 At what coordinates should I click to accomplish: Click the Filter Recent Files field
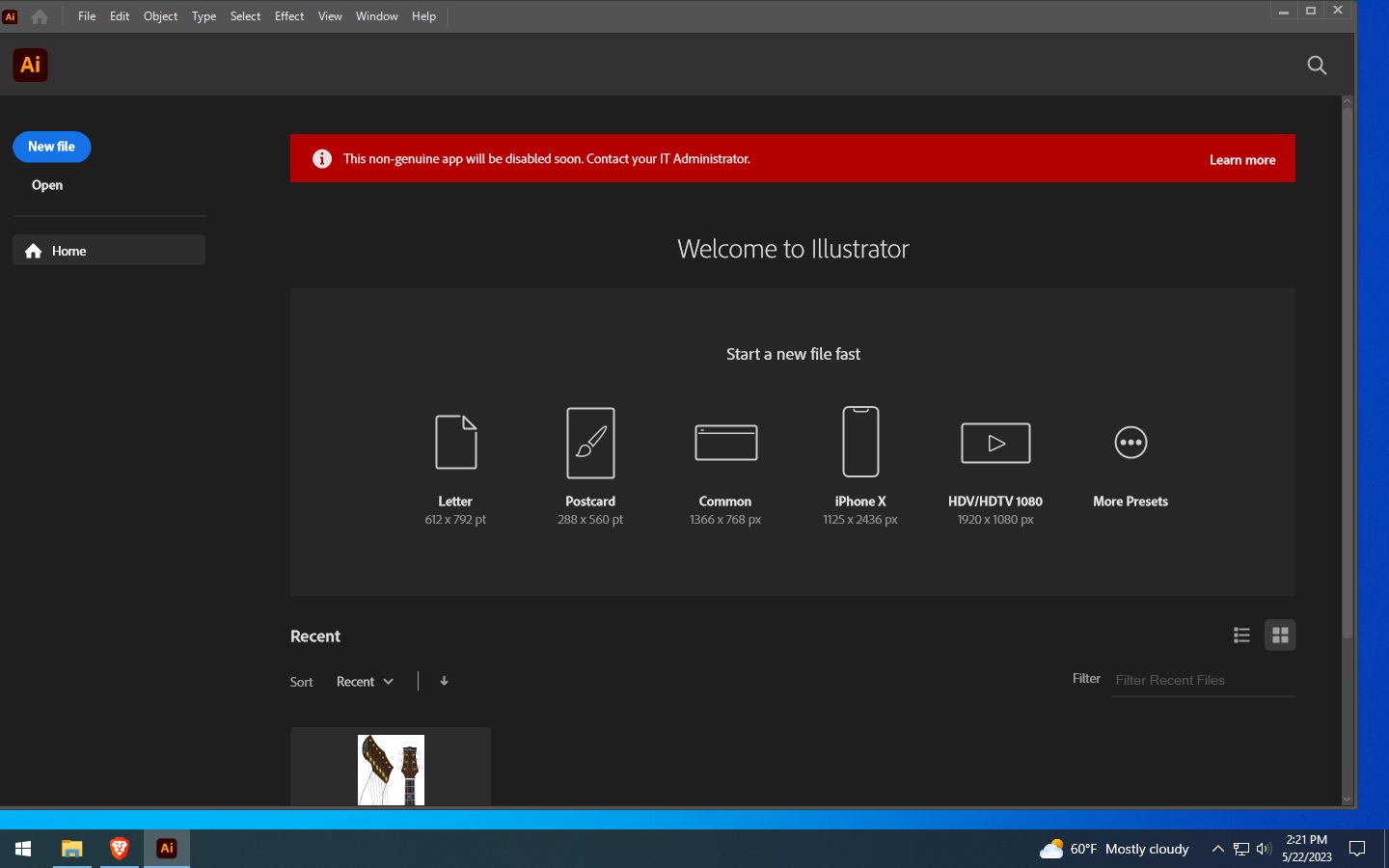(x=1202, y=680)
